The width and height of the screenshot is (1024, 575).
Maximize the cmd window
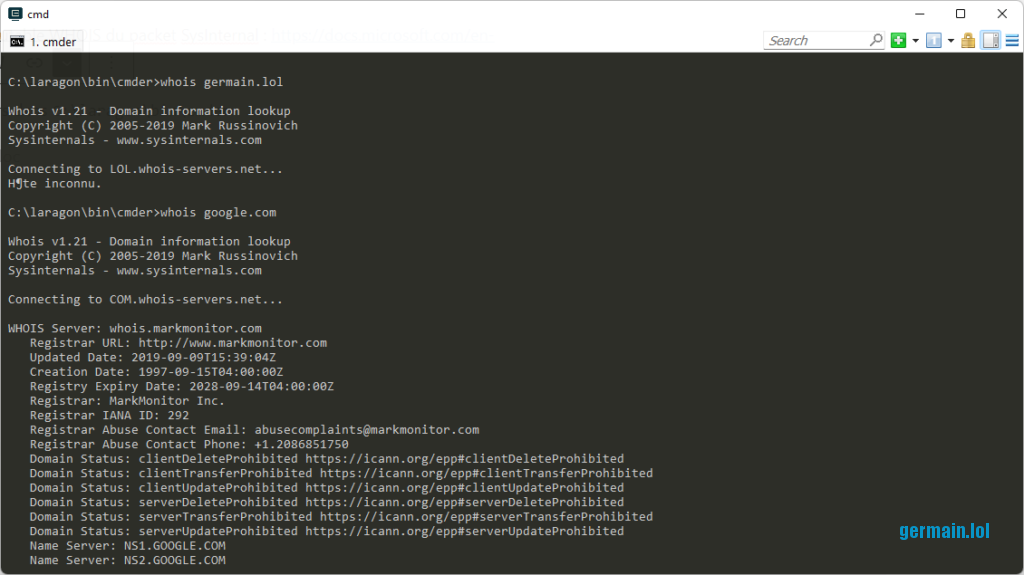click(960, 14)
